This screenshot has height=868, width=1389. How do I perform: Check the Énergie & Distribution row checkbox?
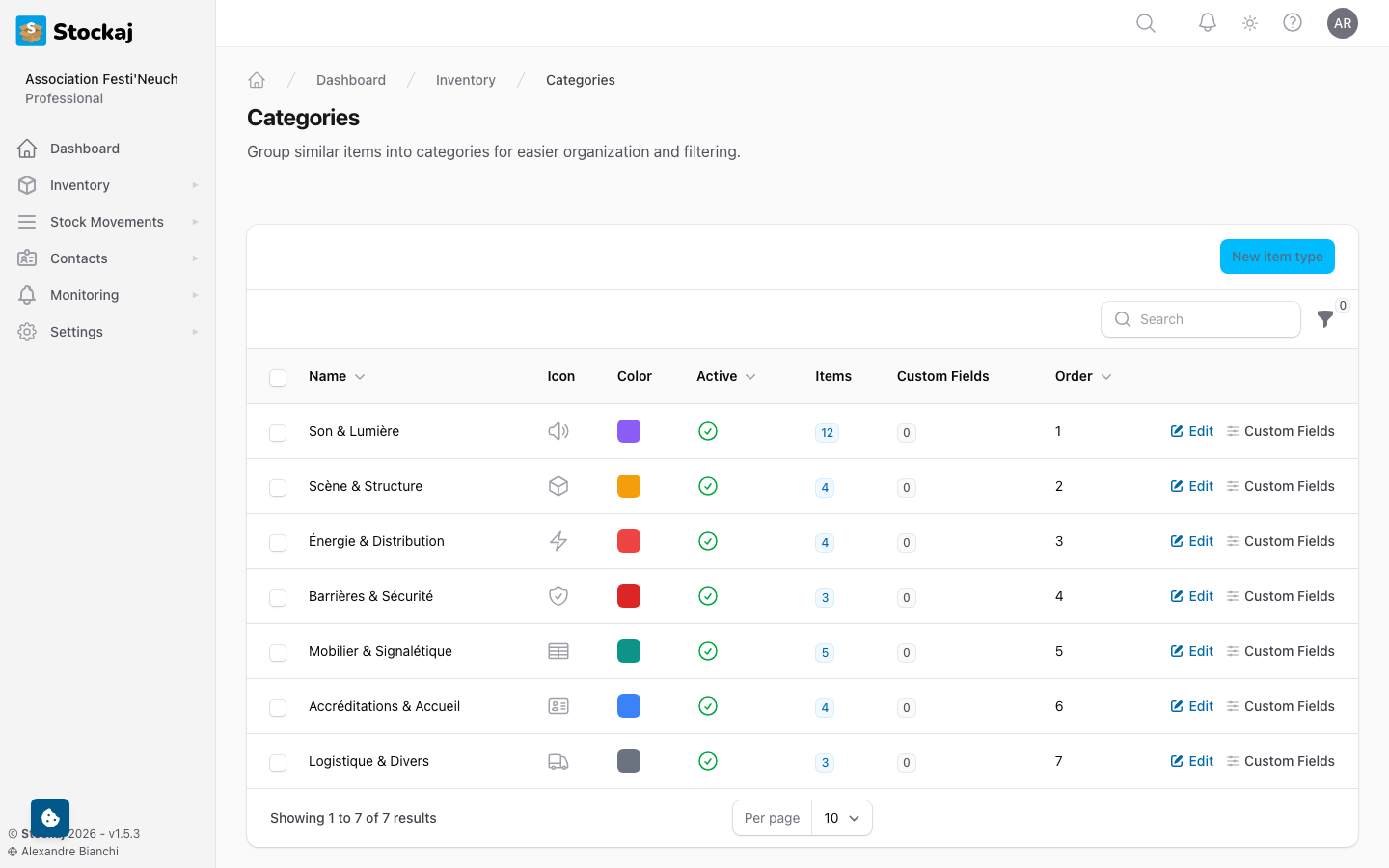tap(278, 543)
